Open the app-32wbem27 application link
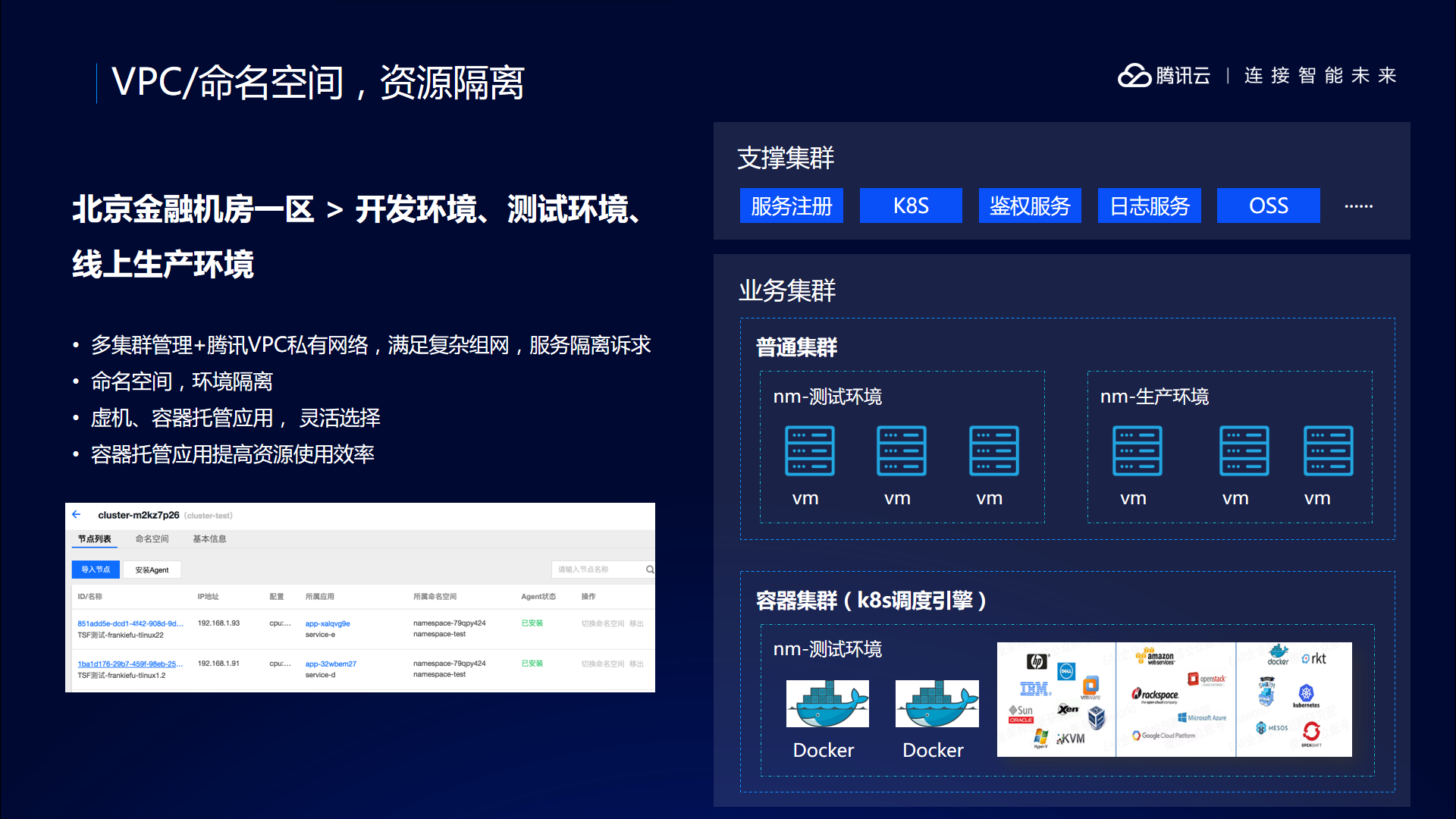1456x819 pixels. 331,664
